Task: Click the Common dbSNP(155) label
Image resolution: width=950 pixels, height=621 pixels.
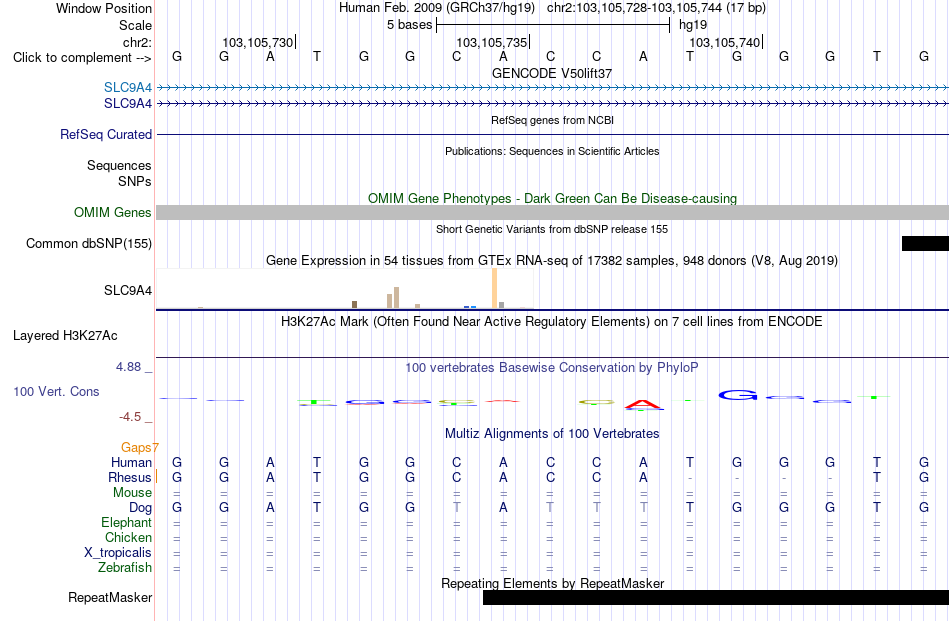Action: pos(89,244)
